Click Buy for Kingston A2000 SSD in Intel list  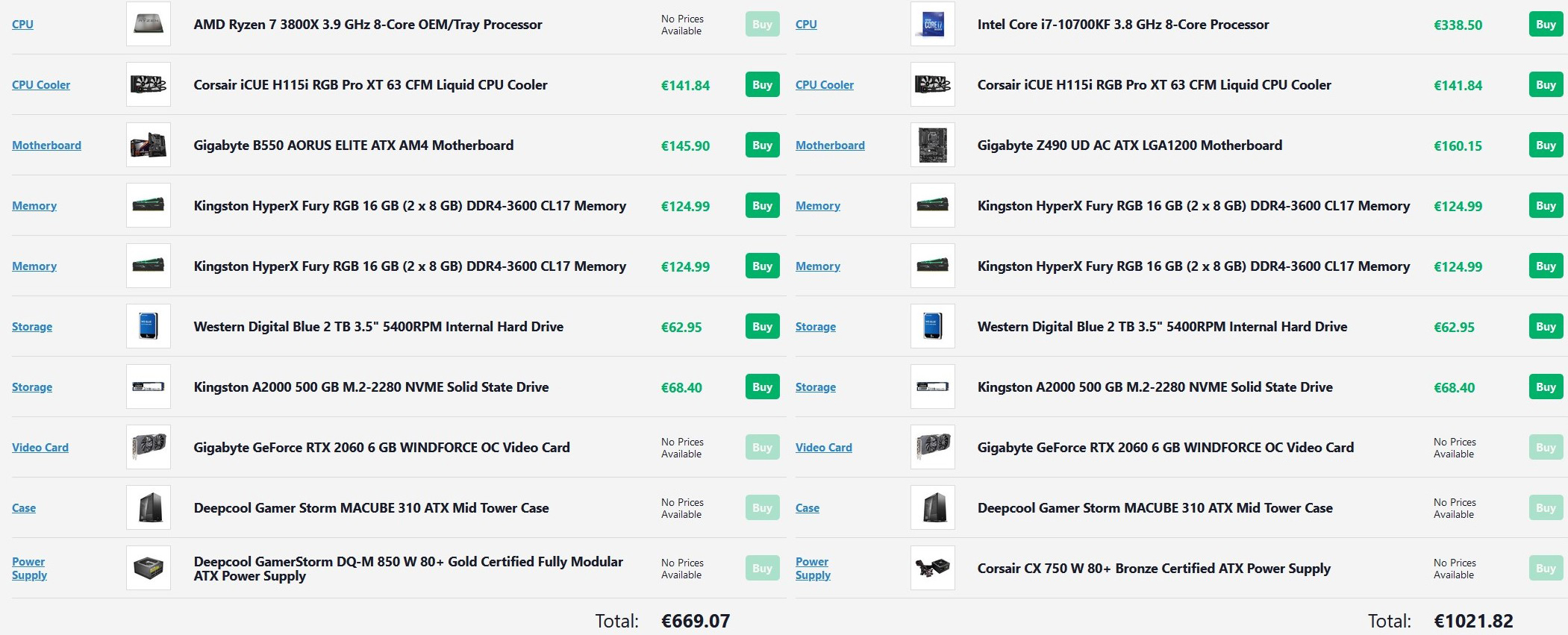1546,387
